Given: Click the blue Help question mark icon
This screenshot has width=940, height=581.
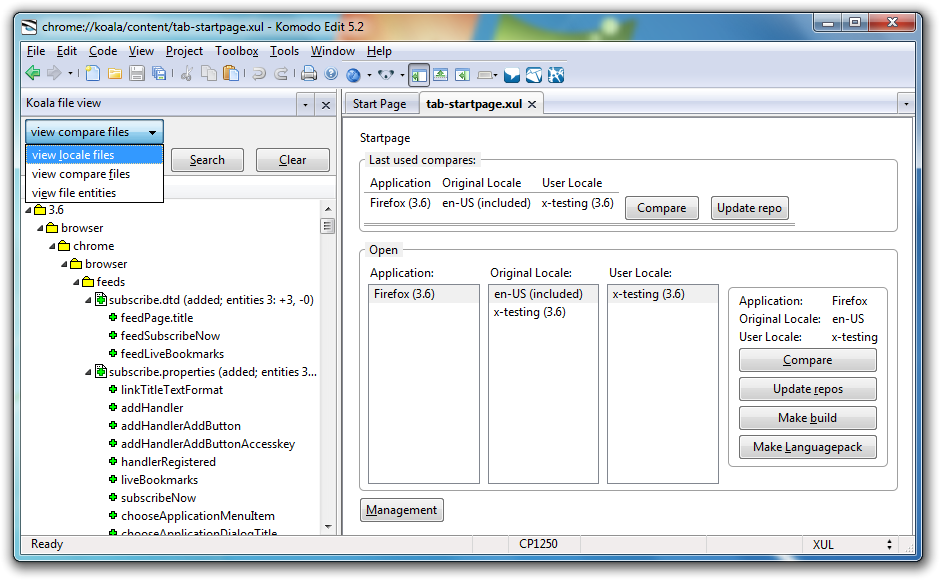Looking at the screenshot, I should point(331,74).
